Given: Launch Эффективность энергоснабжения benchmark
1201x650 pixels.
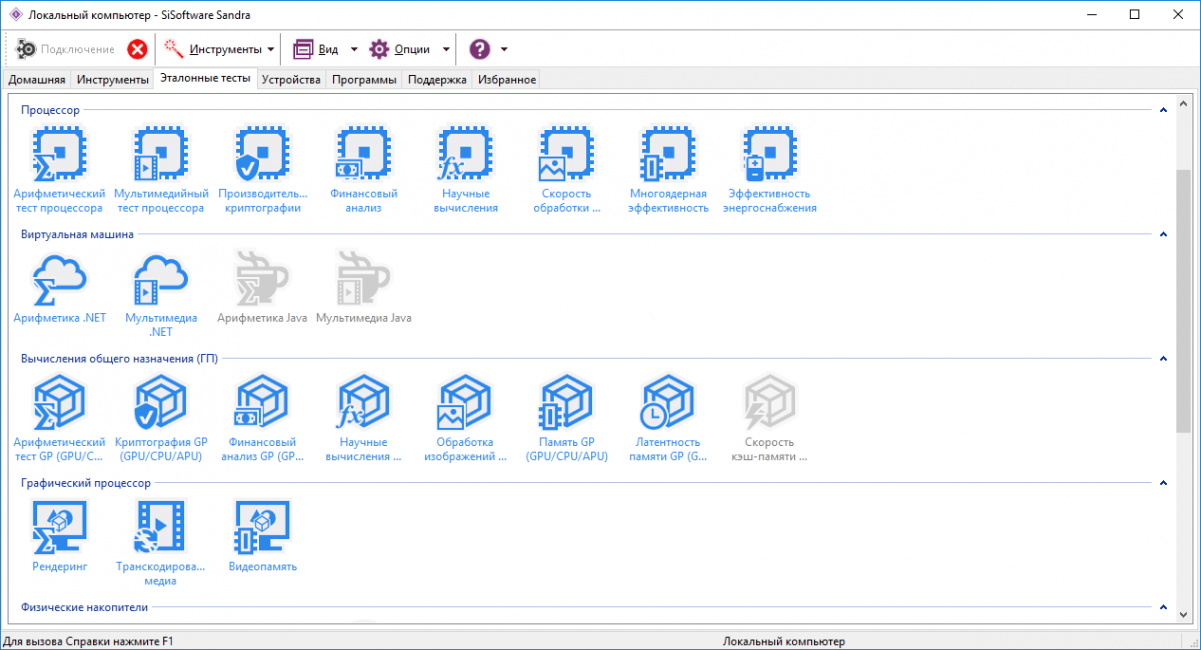Looking at the screenshot, I should pos(769,170).
